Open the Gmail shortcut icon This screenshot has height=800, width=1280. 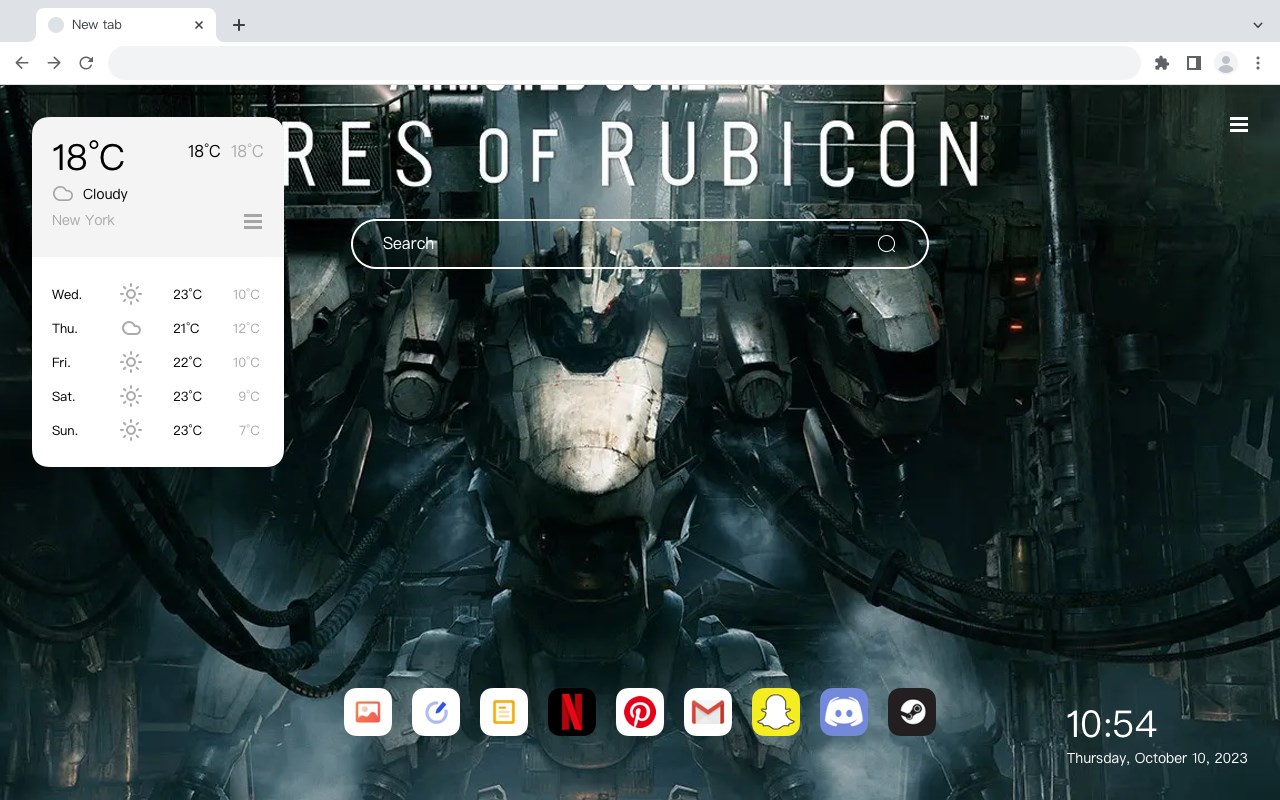tap(708, 712)
